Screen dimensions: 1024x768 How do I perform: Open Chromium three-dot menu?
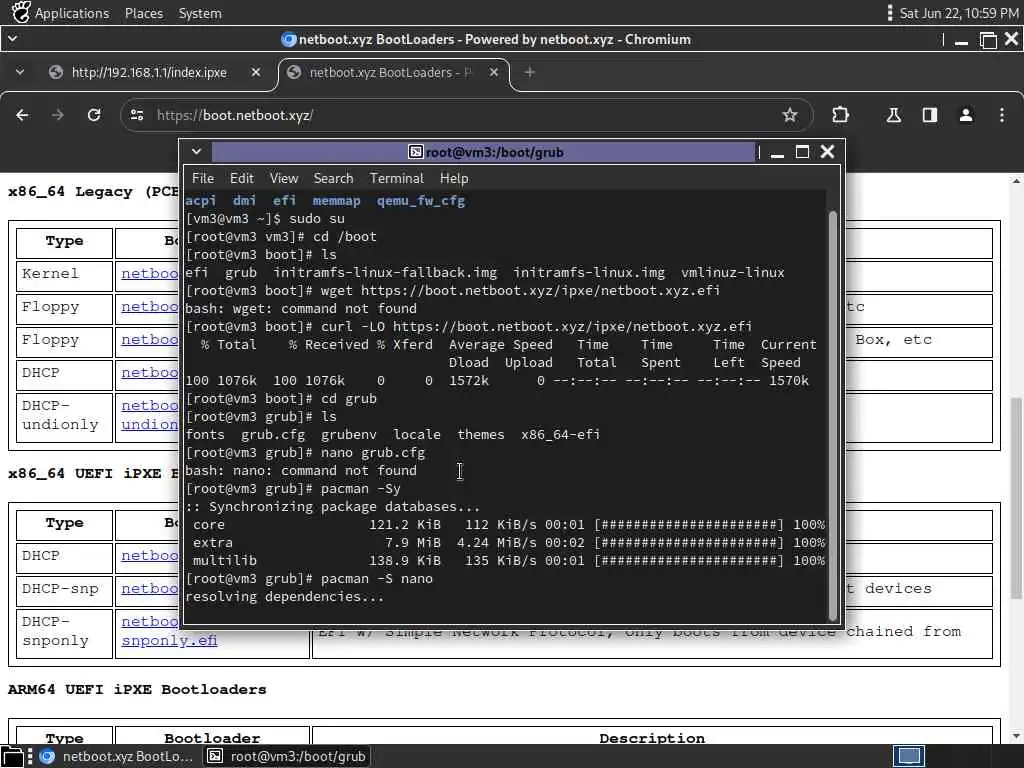tap(1002, 115)
